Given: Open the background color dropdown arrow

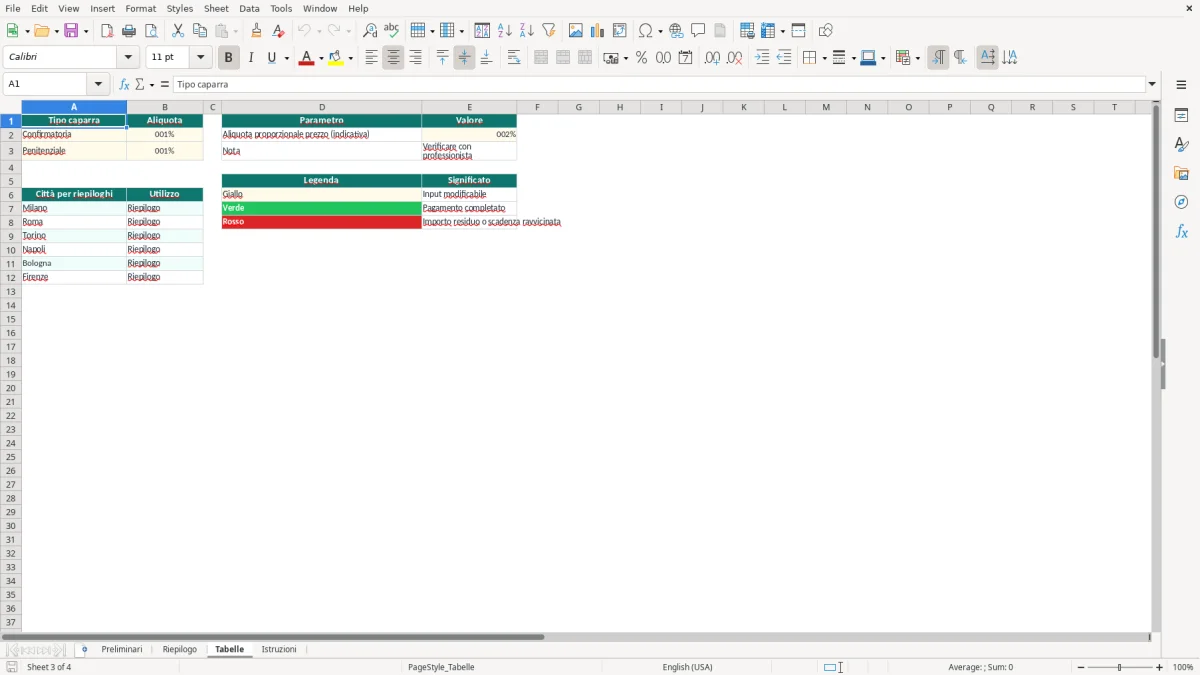Looking at the screenshot, I should coord(350,58).
